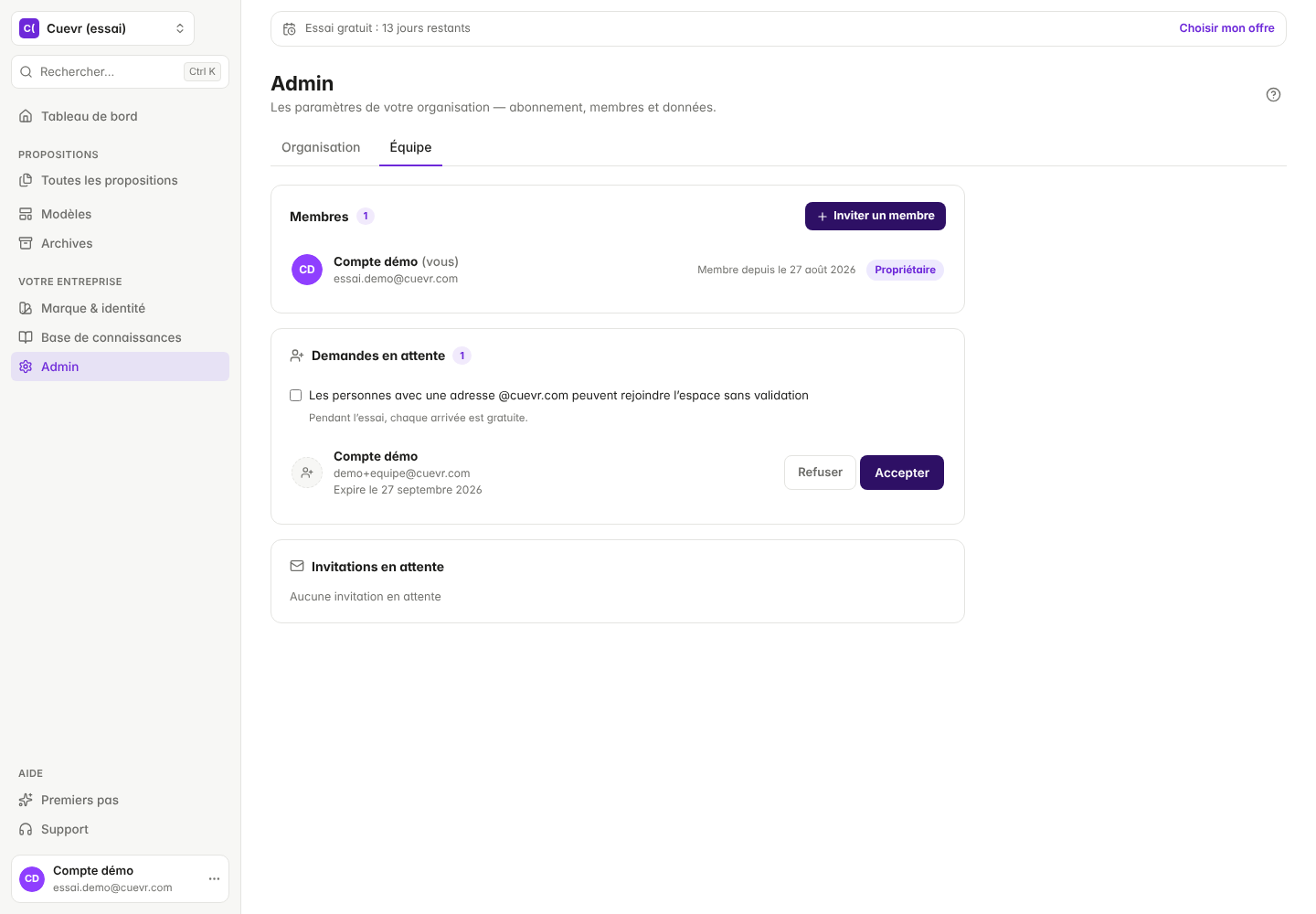
Task: Accept the pending join request
Action: tap(902, 473)
